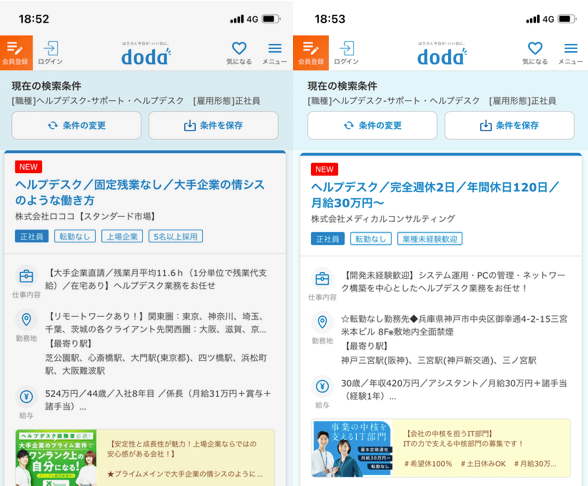
Task: Tap 給与 yen icon, メディカルコンサルティング card
Action: 322,386
